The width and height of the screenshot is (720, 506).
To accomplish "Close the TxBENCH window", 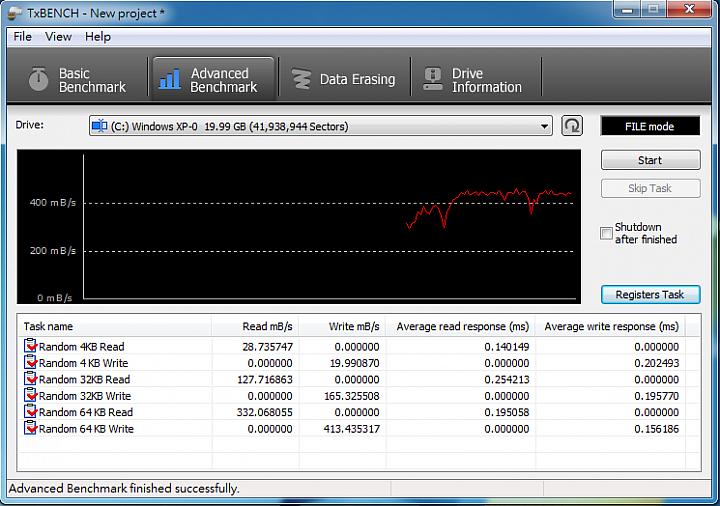I will click(x=689, y=9).
